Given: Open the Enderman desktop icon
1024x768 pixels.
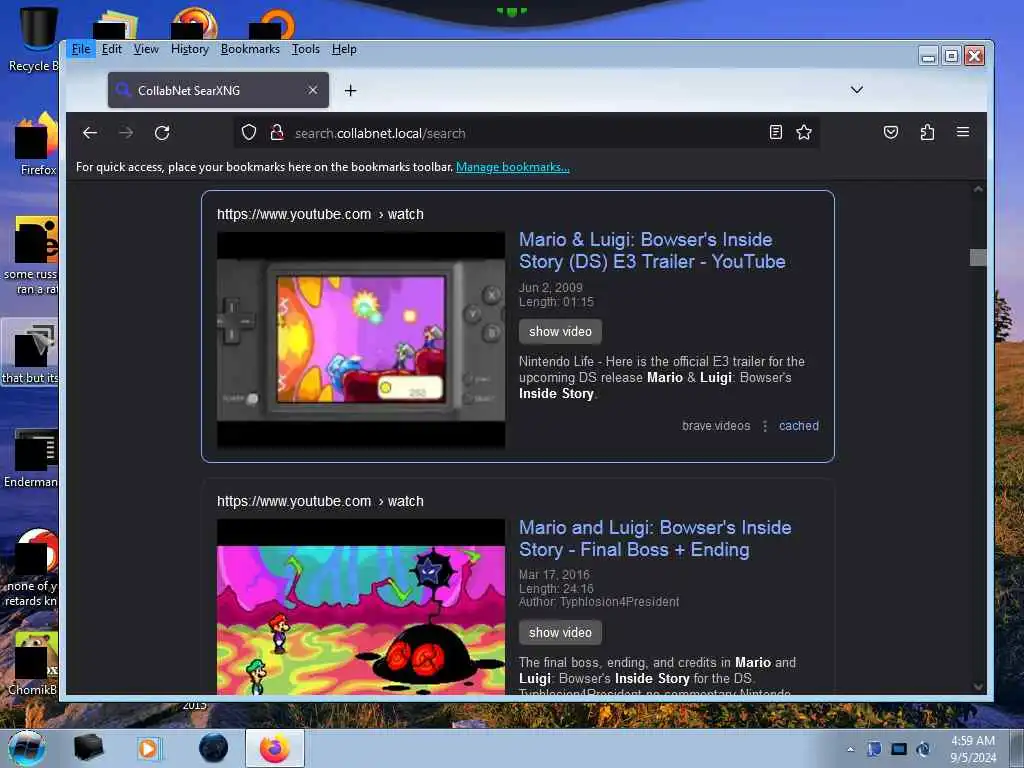Looking at the screenshot, I should 31,458.
